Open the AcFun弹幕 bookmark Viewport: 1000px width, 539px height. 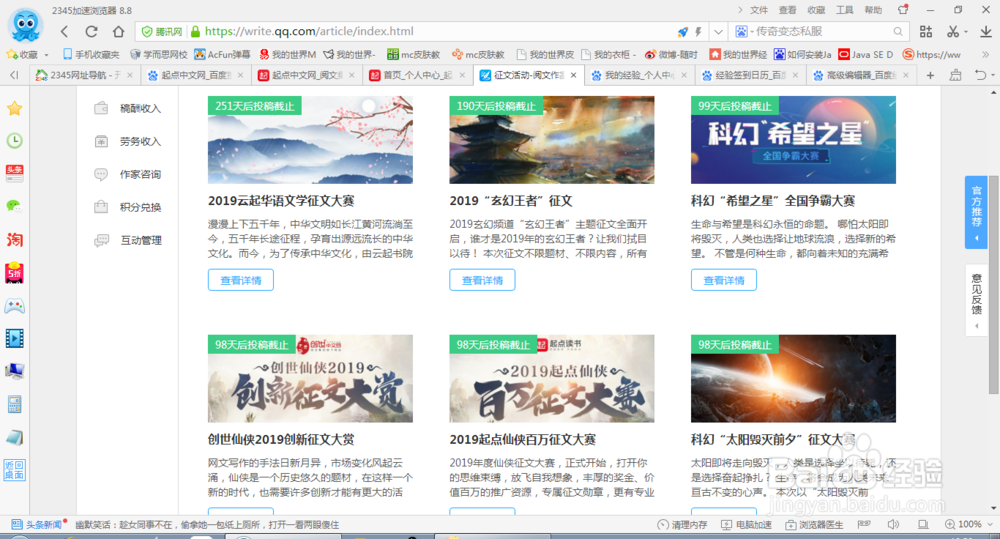pyautogui.click(x=223, y=55)
